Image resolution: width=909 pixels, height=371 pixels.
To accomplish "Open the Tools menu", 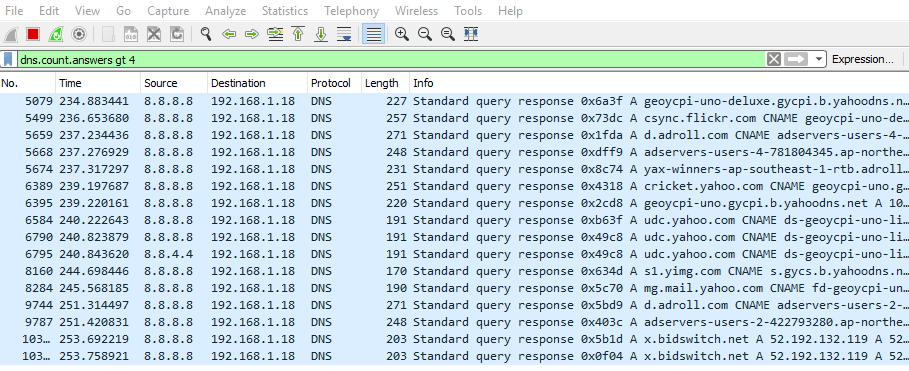I will click(x=468, y=10).
